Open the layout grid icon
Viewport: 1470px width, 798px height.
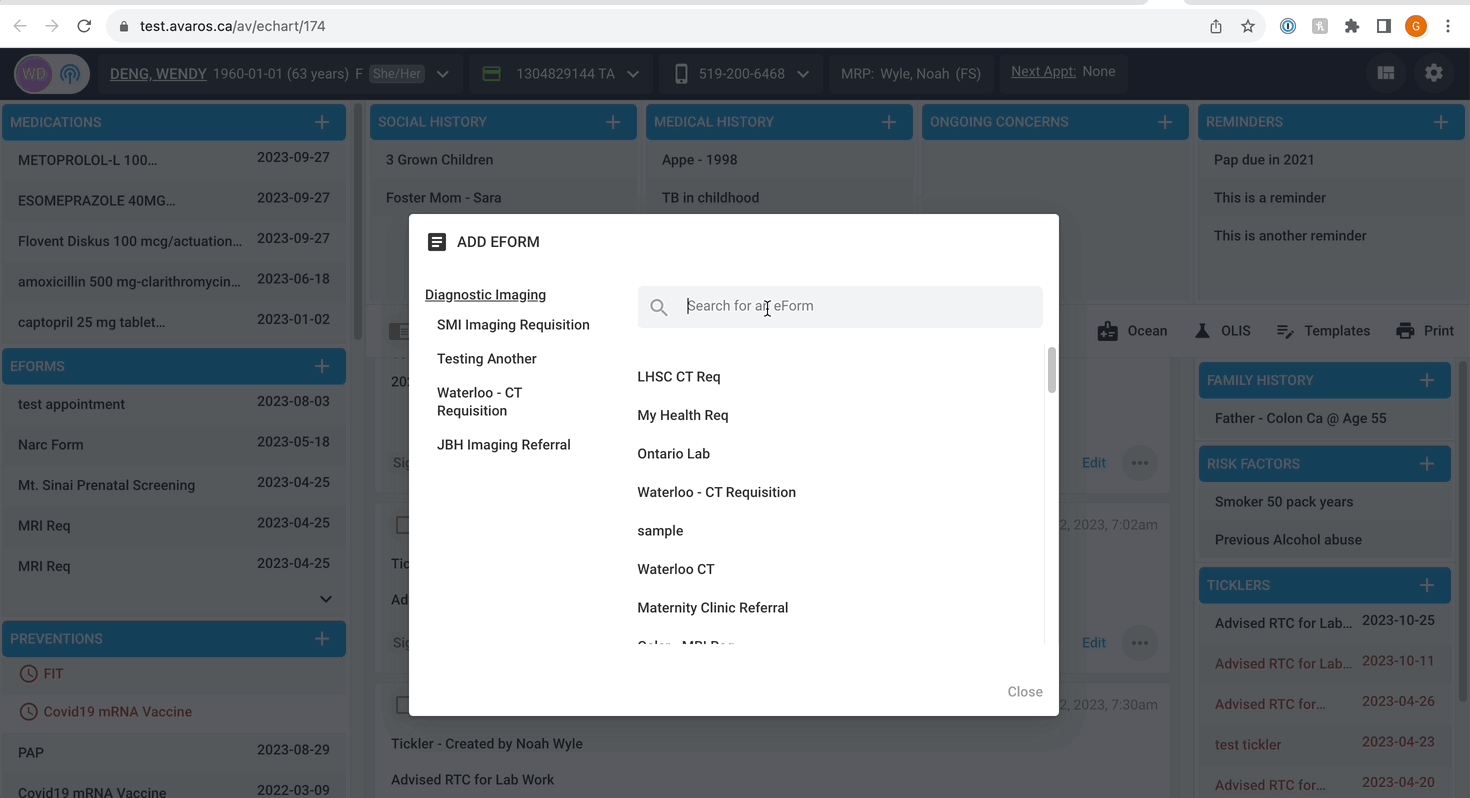[1386, 73]
